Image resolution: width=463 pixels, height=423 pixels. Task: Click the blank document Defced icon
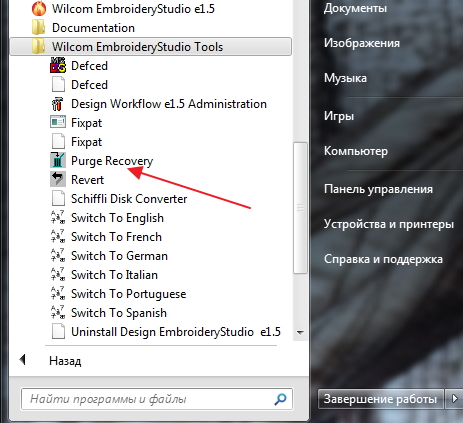pos(58,85)
